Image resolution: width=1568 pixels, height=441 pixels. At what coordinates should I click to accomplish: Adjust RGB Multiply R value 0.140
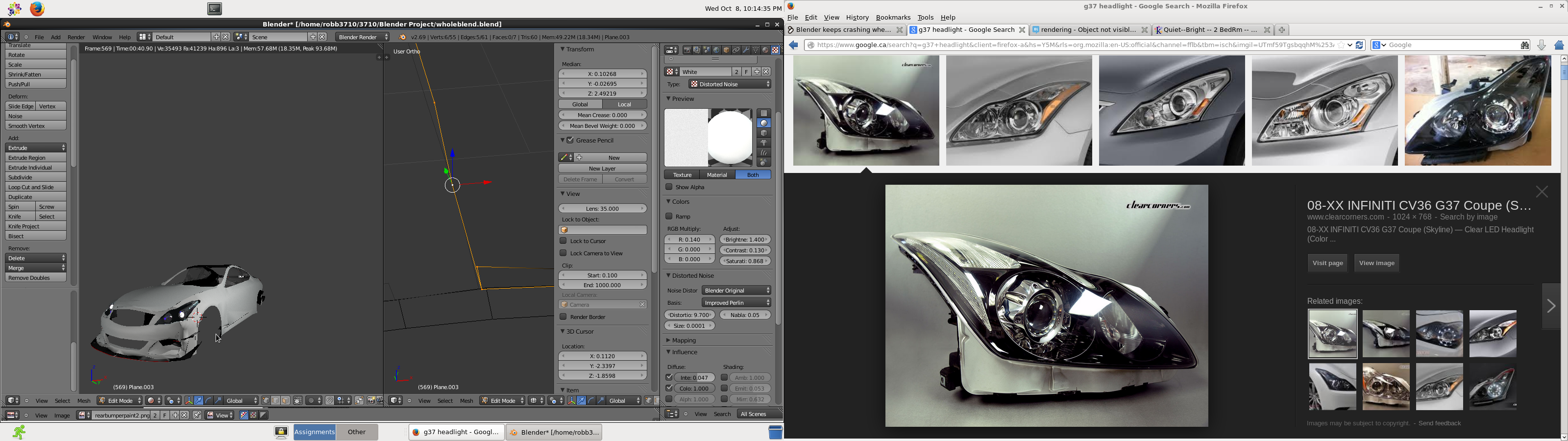click(x=689, y=240)
